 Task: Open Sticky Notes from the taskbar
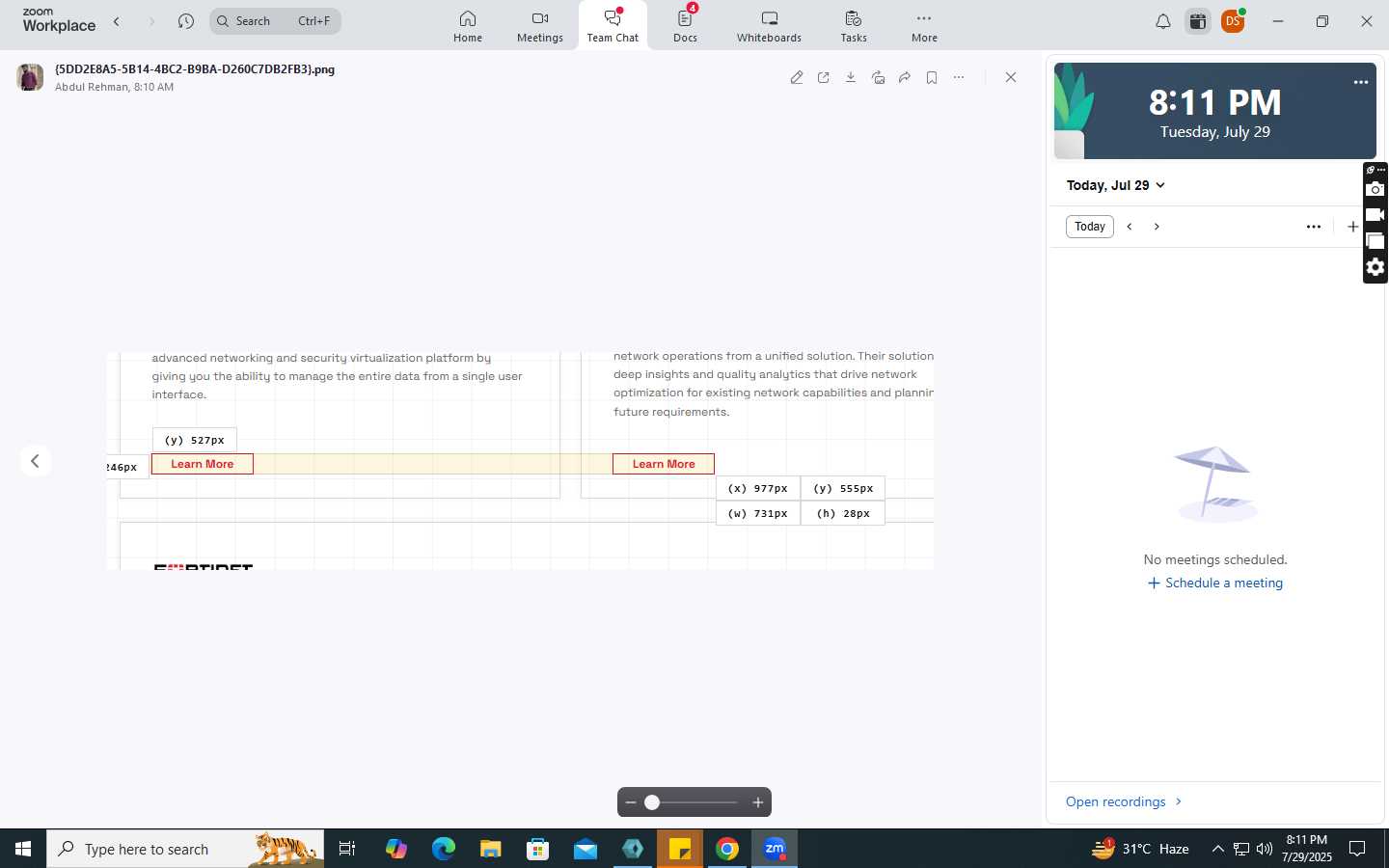click(680, 849)
